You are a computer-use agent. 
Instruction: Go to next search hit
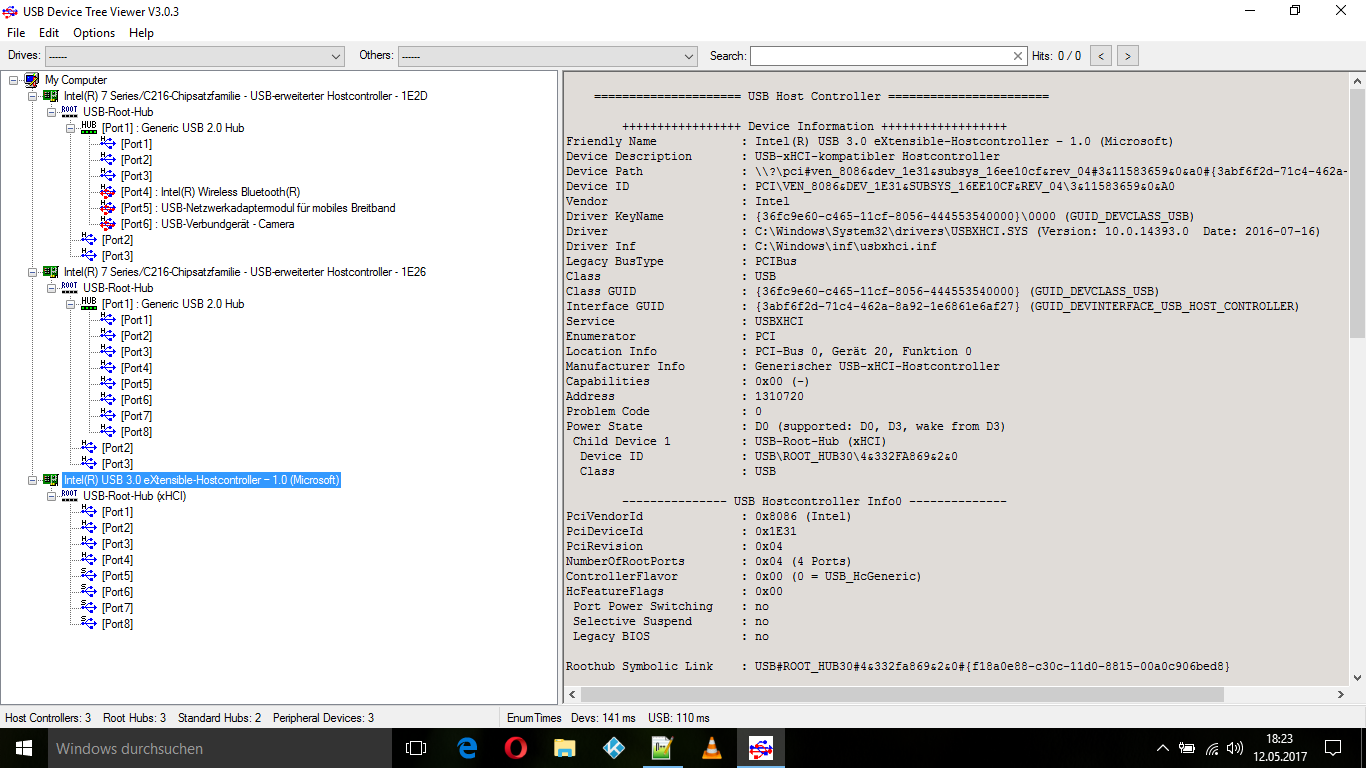pyautogui.click(x=1128, y=56)
